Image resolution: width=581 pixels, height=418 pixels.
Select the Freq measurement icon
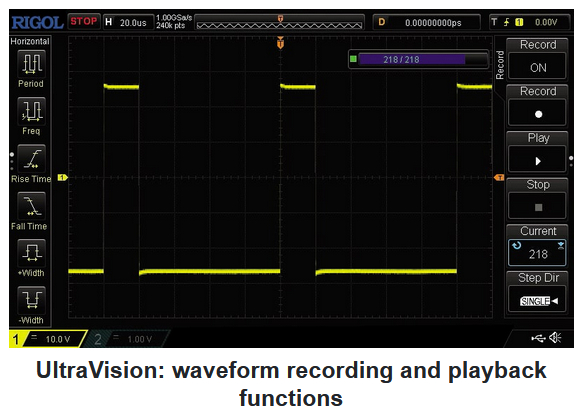click(x=31, y=111)
